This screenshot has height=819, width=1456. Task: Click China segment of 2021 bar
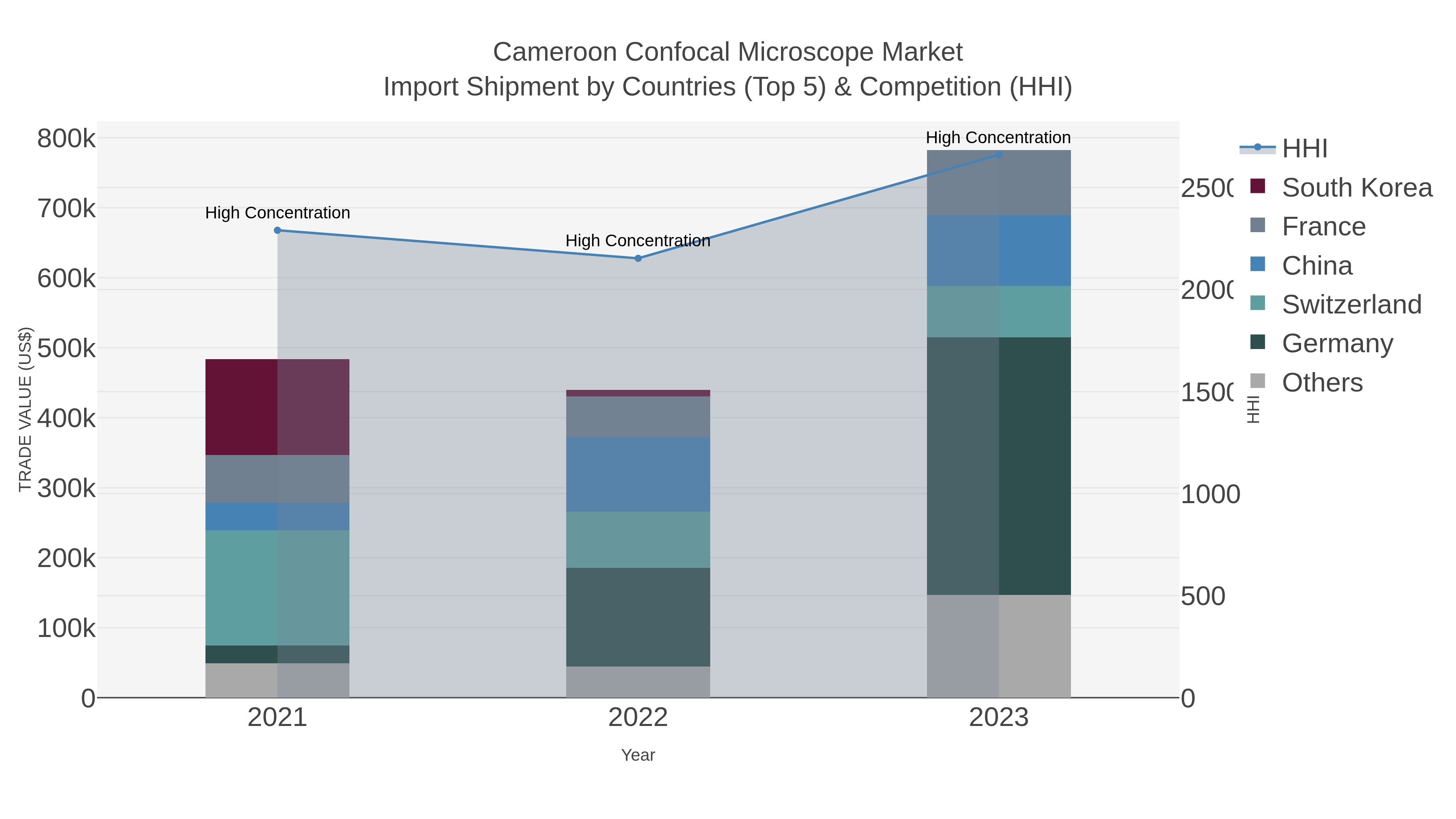tap(277, 516)
